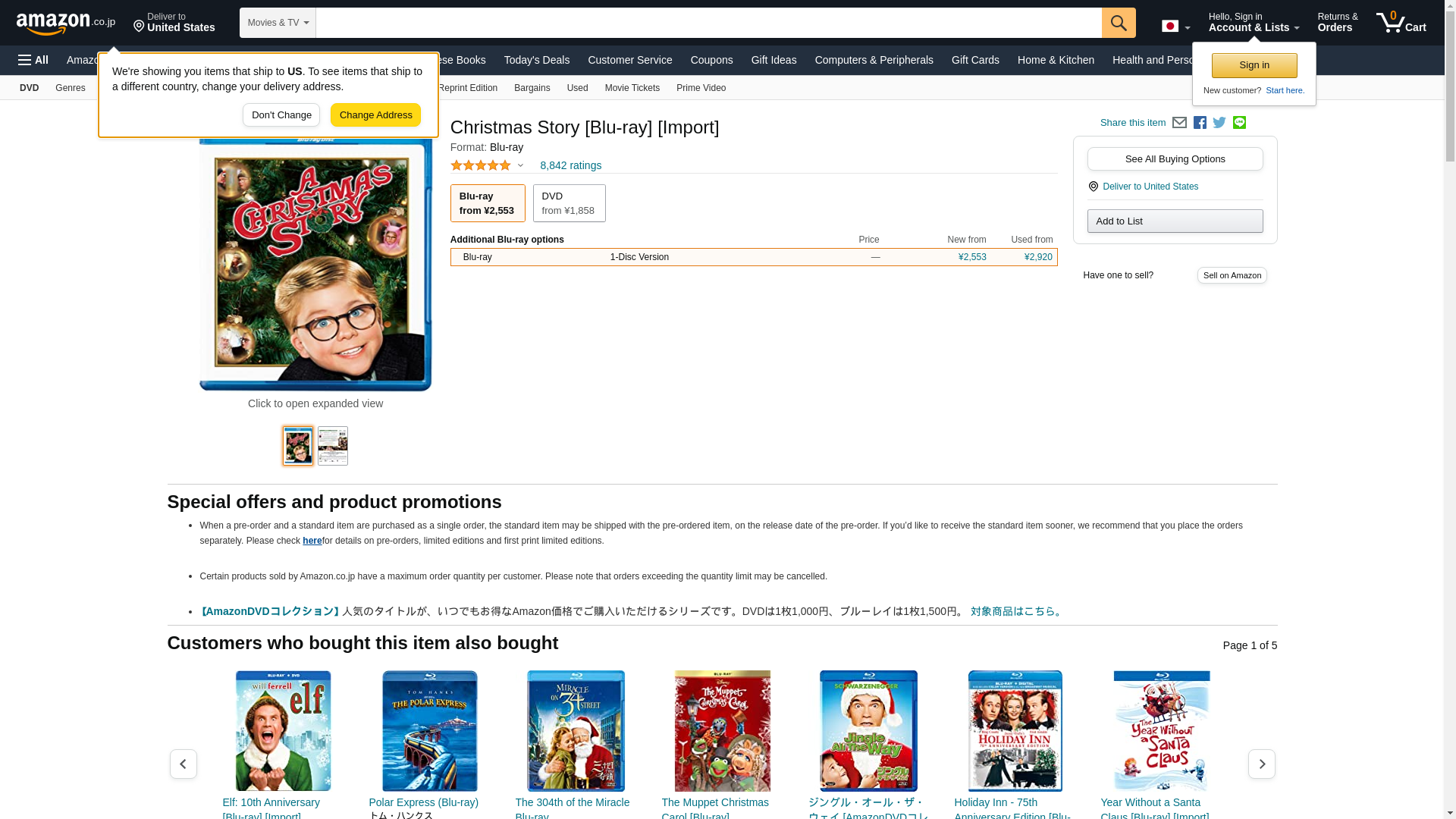1456x819 pixels.
Task: Click the Change Address button
Action: (375, 115)
